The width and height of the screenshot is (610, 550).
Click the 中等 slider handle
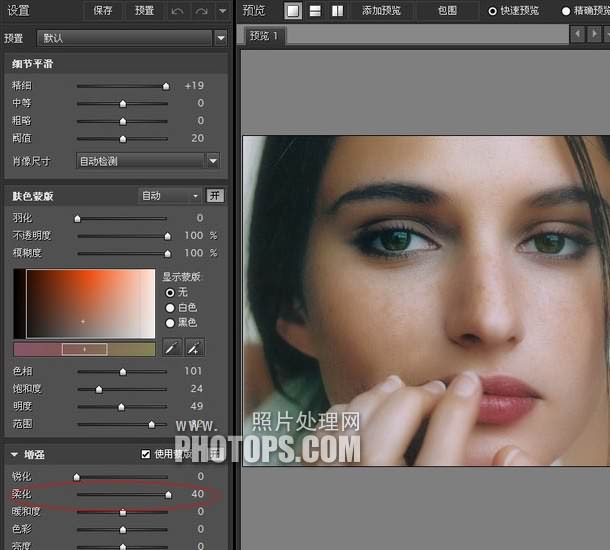tap(123, 103)
